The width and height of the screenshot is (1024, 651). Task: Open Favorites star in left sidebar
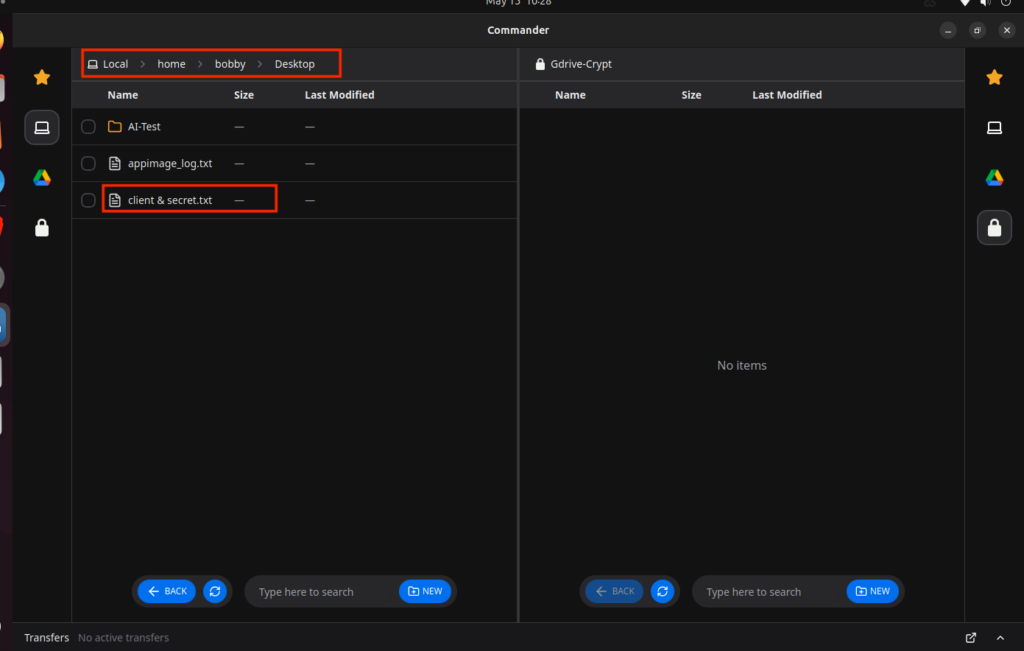[42, 78]
